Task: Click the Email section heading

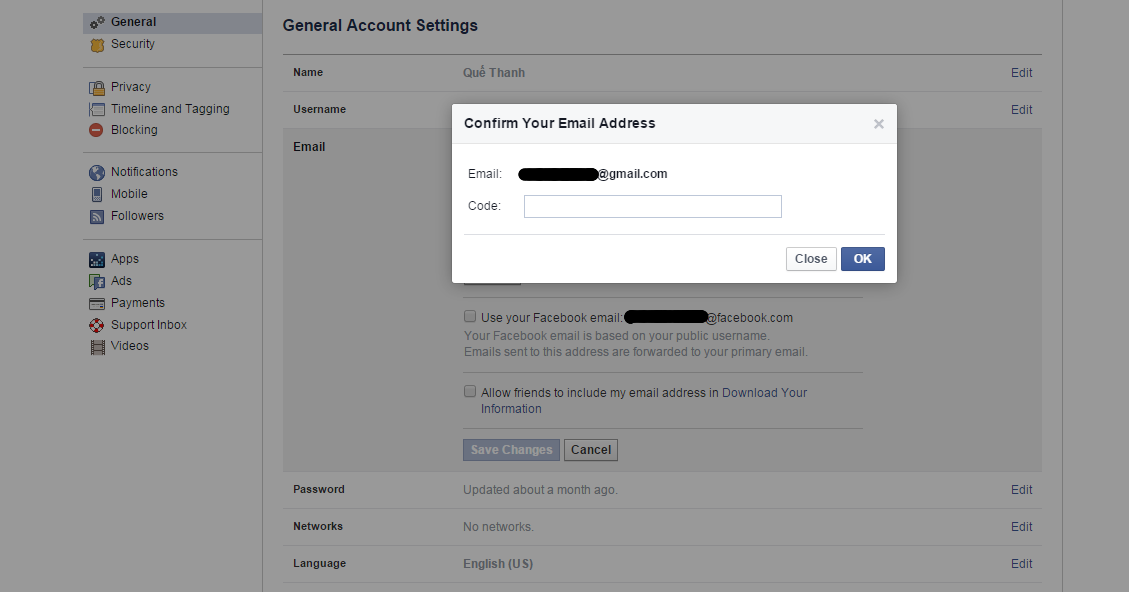Action: click(x=309, y=147)
